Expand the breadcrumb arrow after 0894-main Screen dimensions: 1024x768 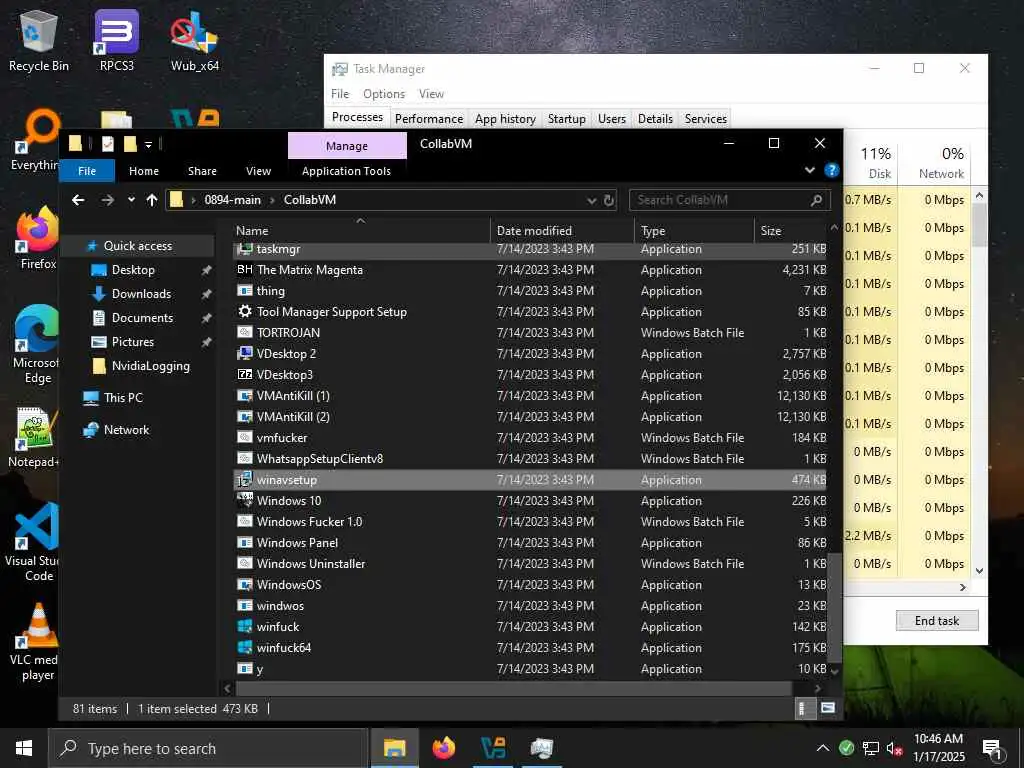point(272,200)
